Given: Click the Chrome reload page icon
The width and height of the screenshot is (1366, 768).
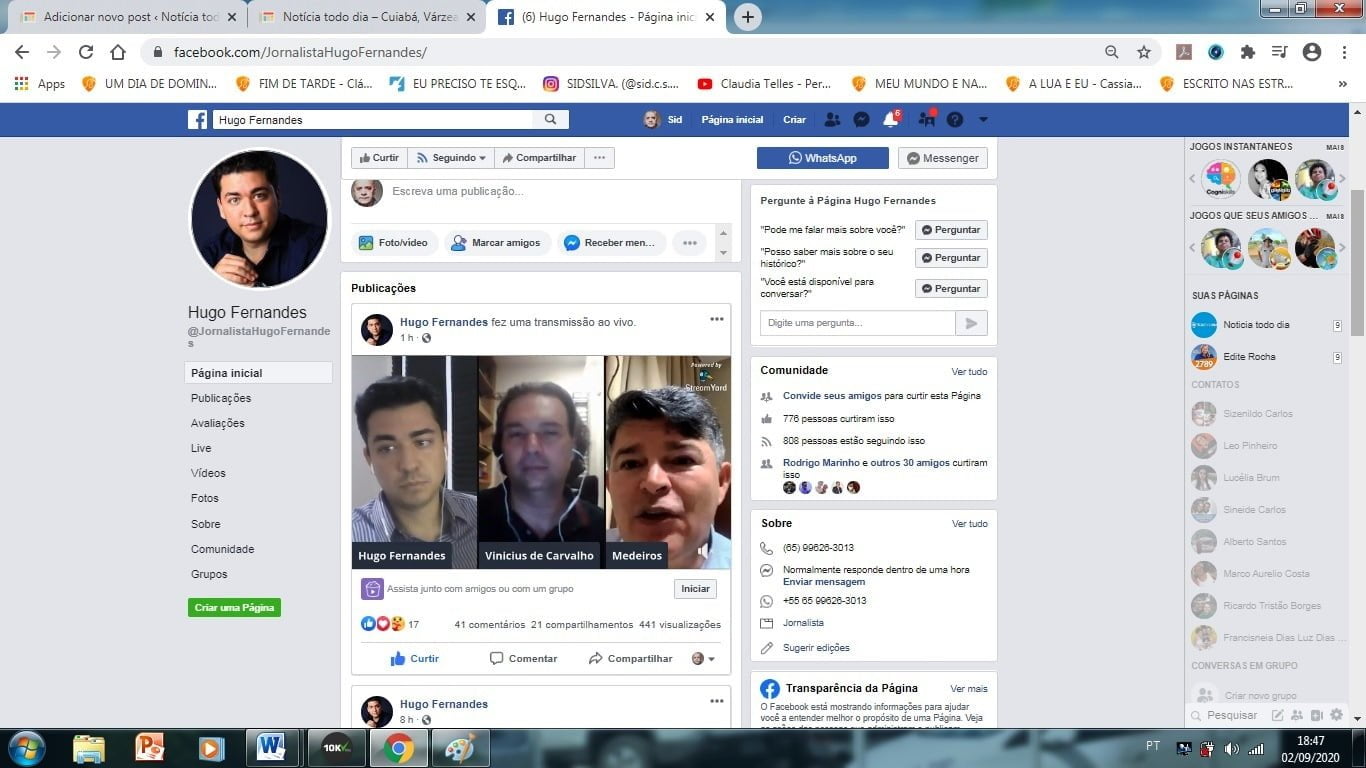Looking at the screenshot, I should 86,52.
